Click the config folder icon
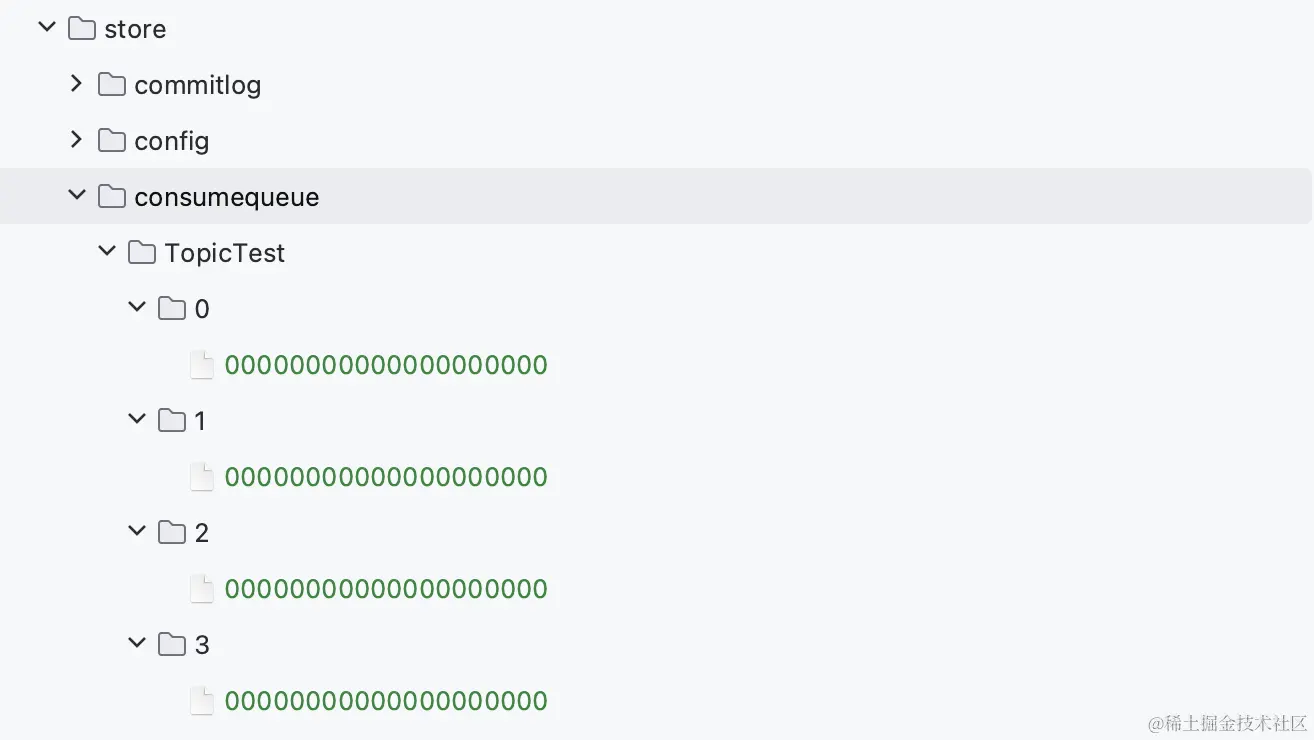 tap(112, 141)
